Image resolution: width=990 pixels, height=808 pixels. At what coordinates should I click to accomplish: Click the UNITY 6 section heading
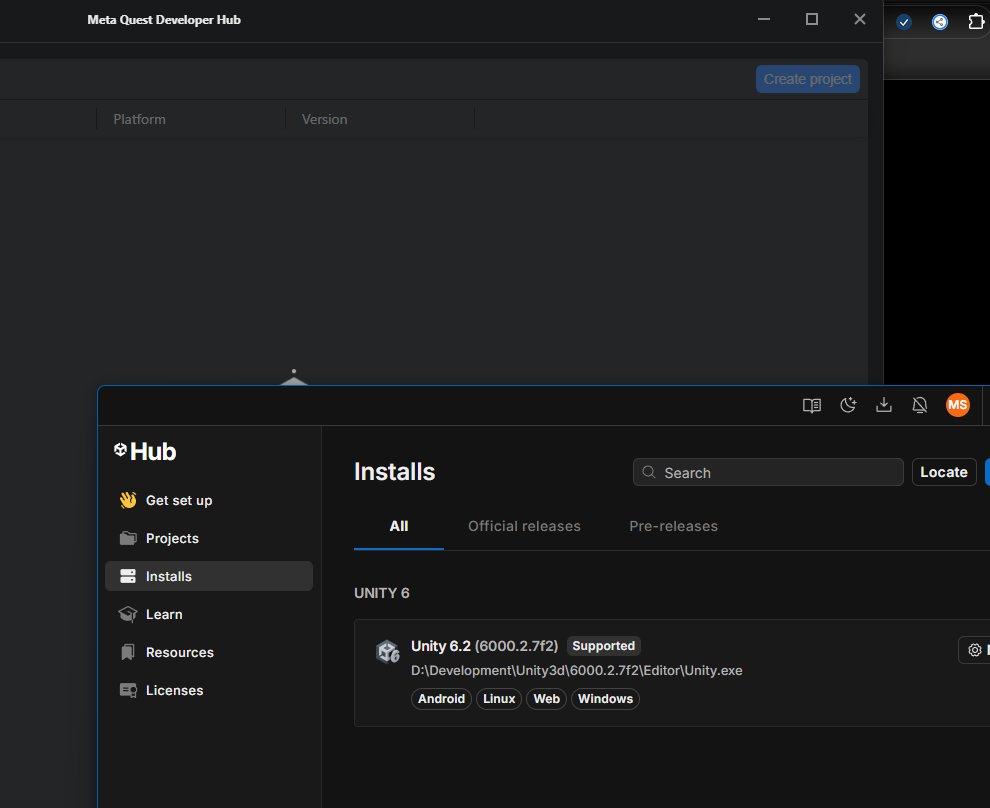[381, 593]
